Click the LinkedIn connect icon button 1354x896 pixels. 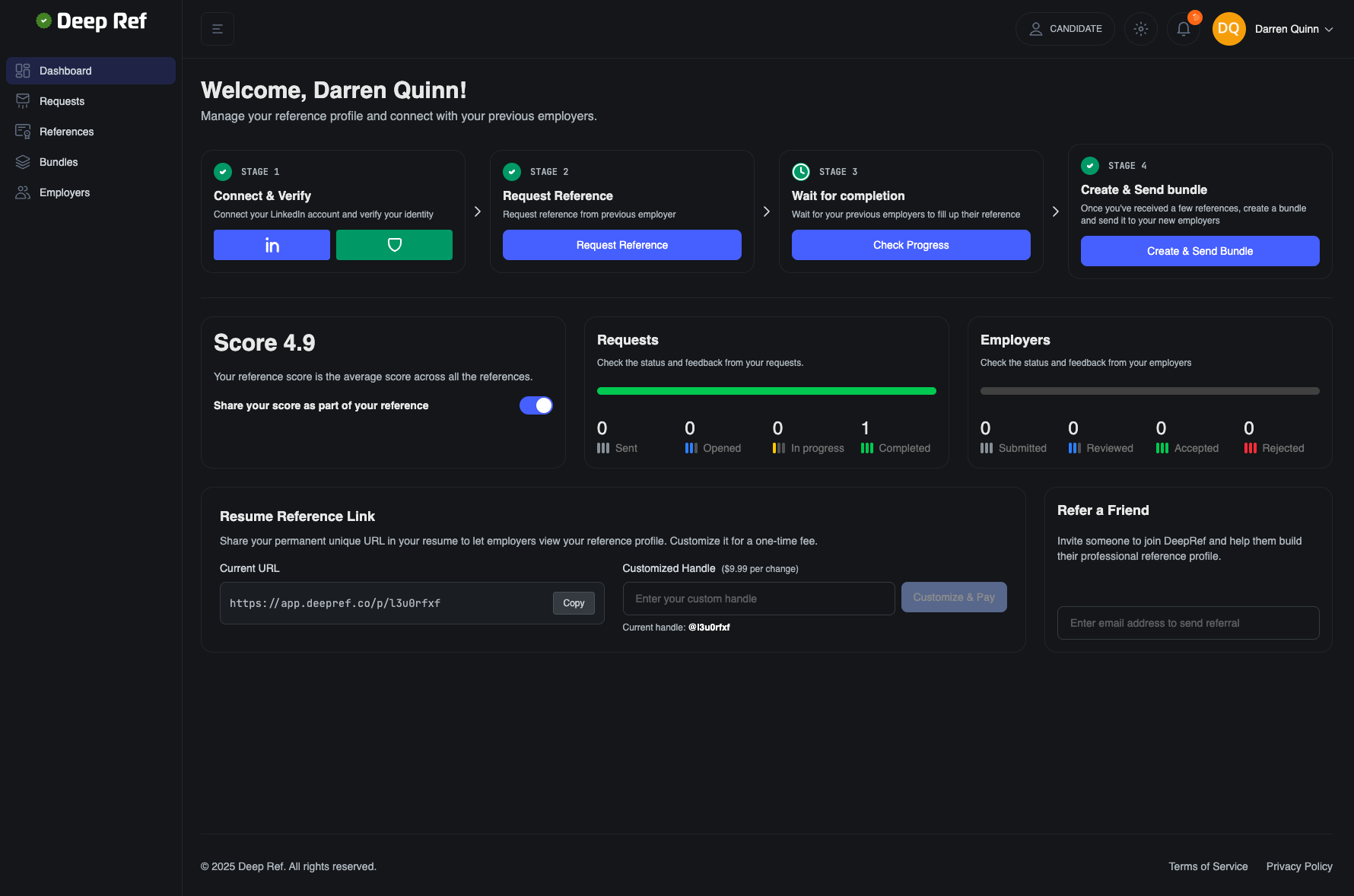[272, 245]
